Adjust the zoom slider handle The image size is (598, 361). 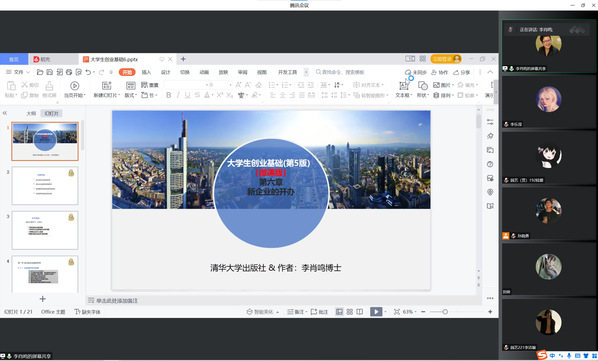tap(445, 312)
